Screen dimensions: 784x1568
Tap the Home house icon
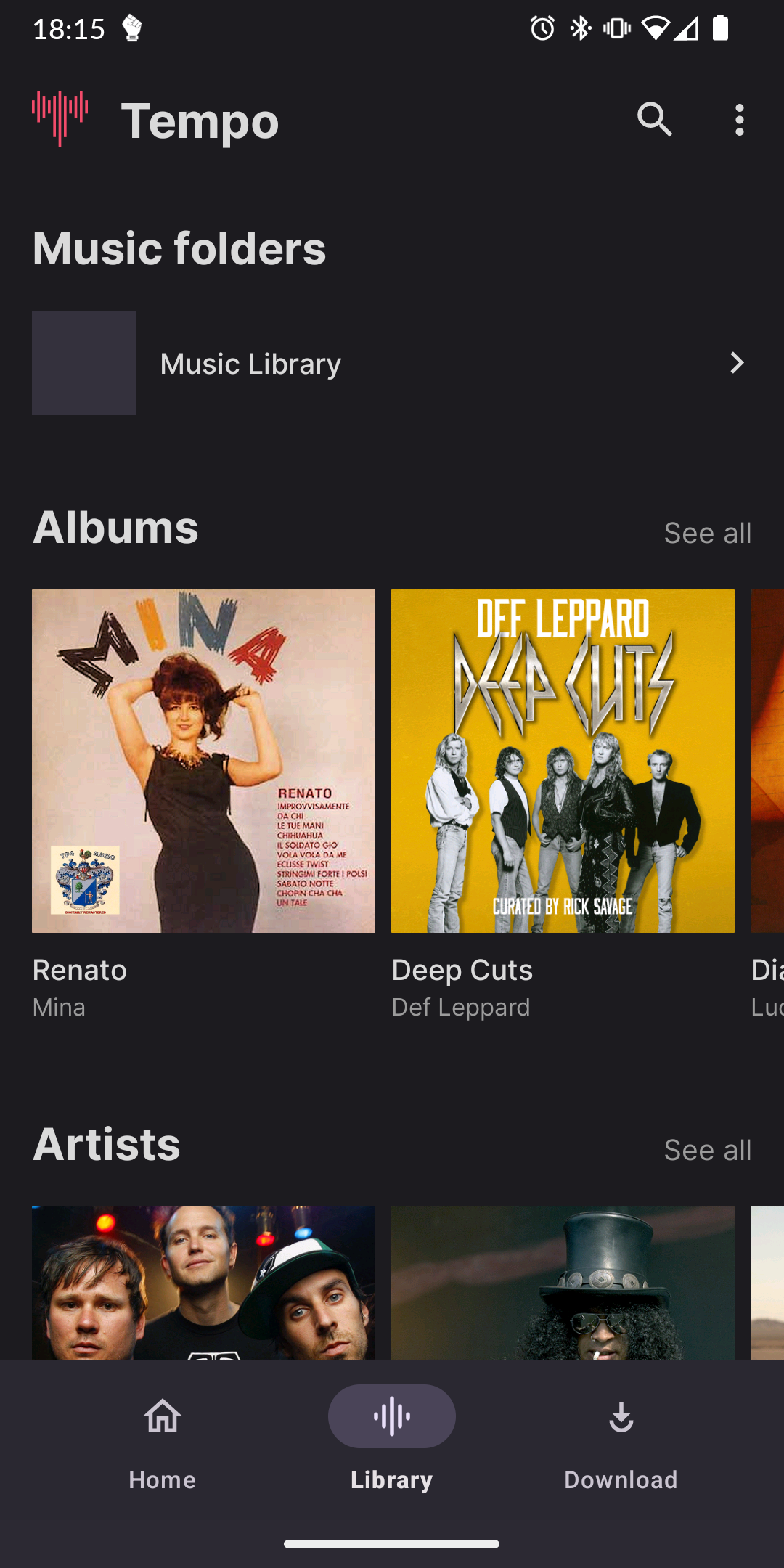point(162,1416)
